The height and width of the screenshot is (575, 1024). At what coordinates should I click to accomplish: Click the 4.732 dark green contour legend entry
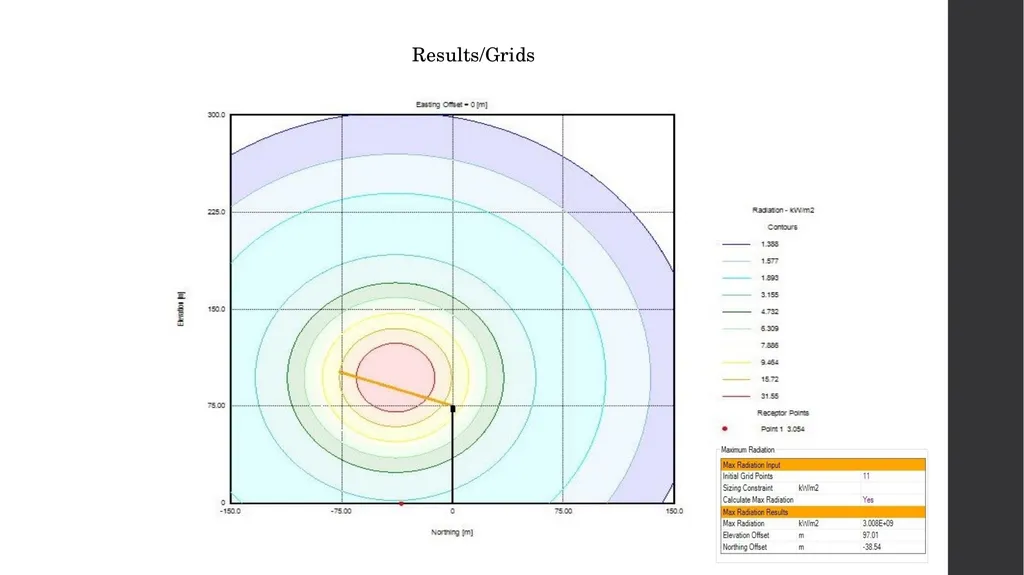750,312
